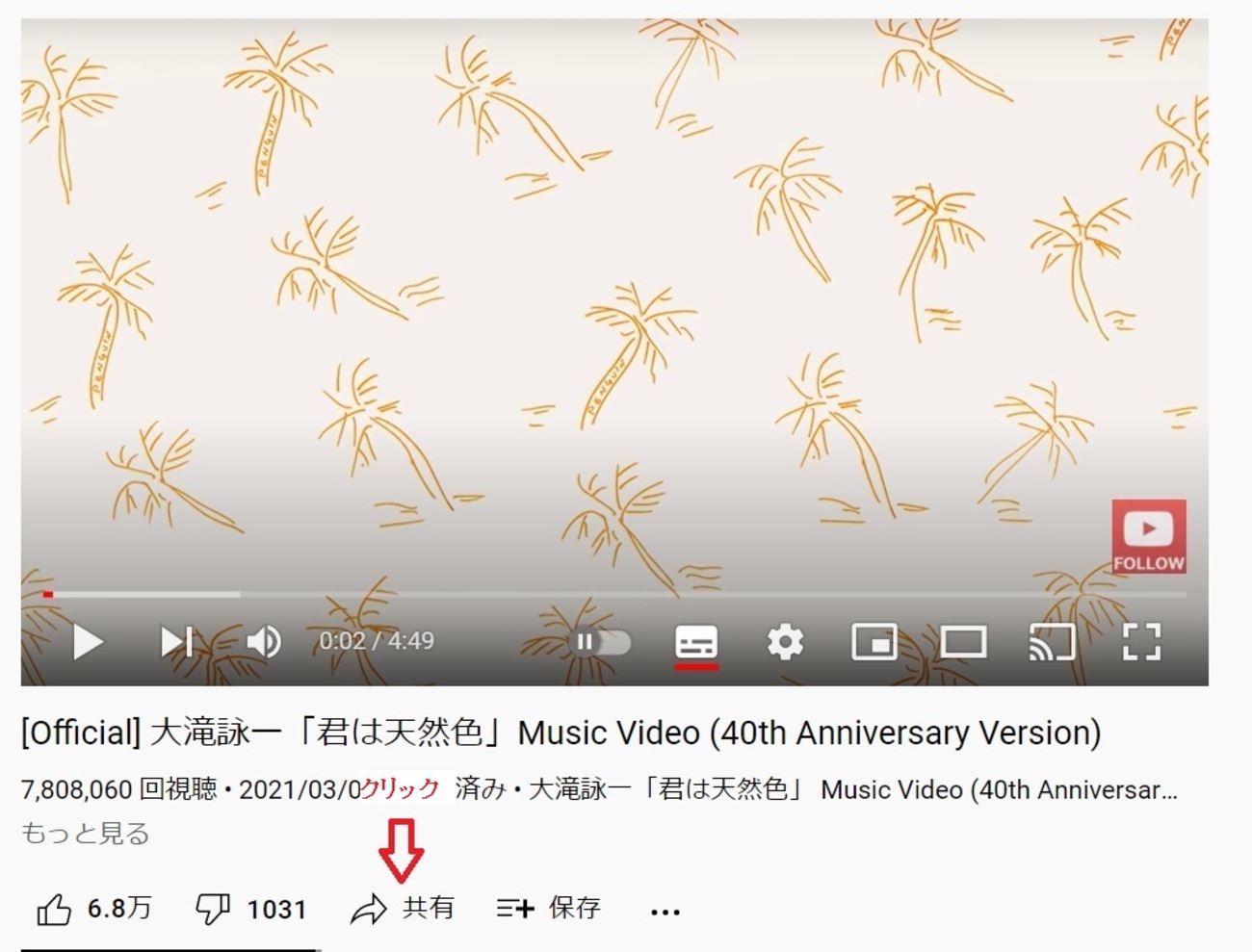Click the FOLLOW channel watermark
Viewport: 1252px width, 952px height.
pos(1149,536)
